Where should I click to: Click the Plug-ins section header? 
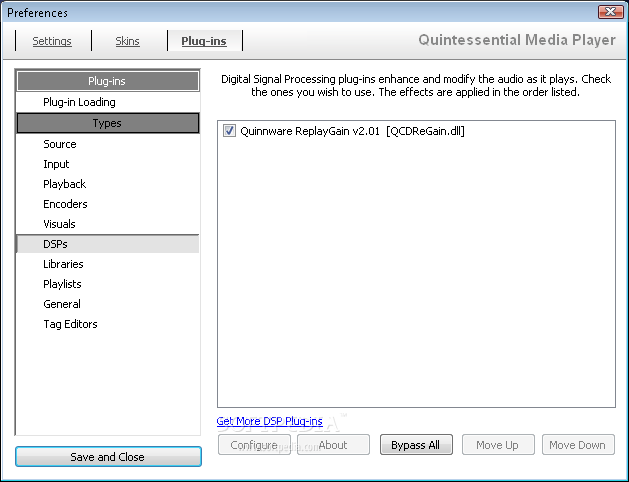[108, 81]
